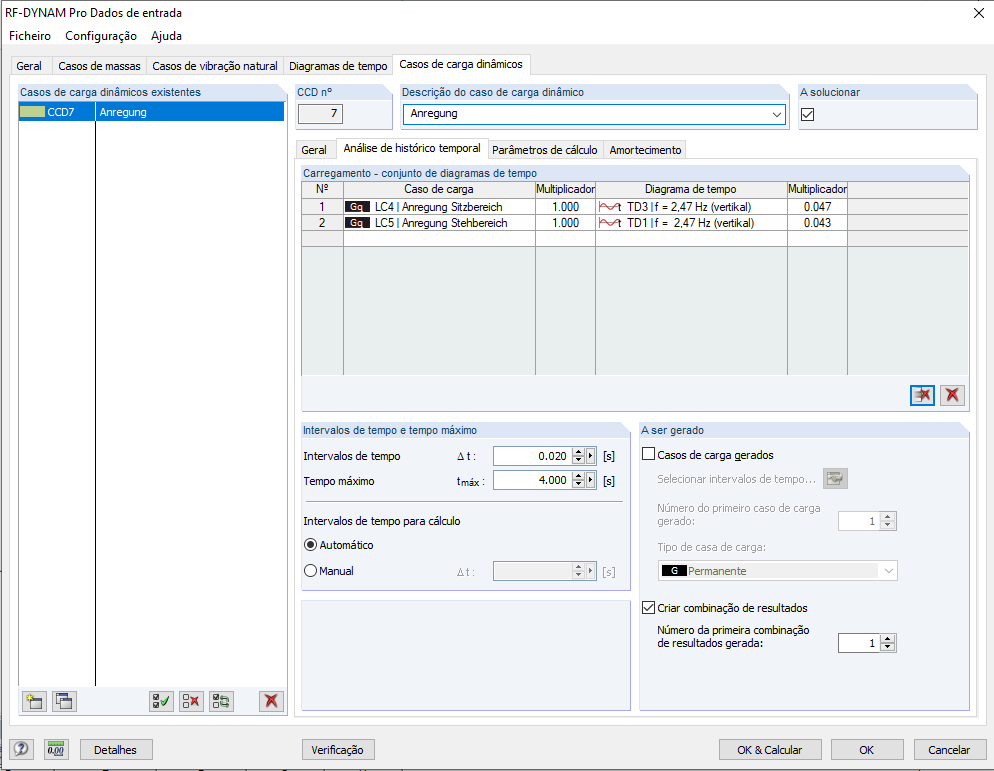
Task: Invert selection of dynamic load cases icon
Action: (221, 701)
